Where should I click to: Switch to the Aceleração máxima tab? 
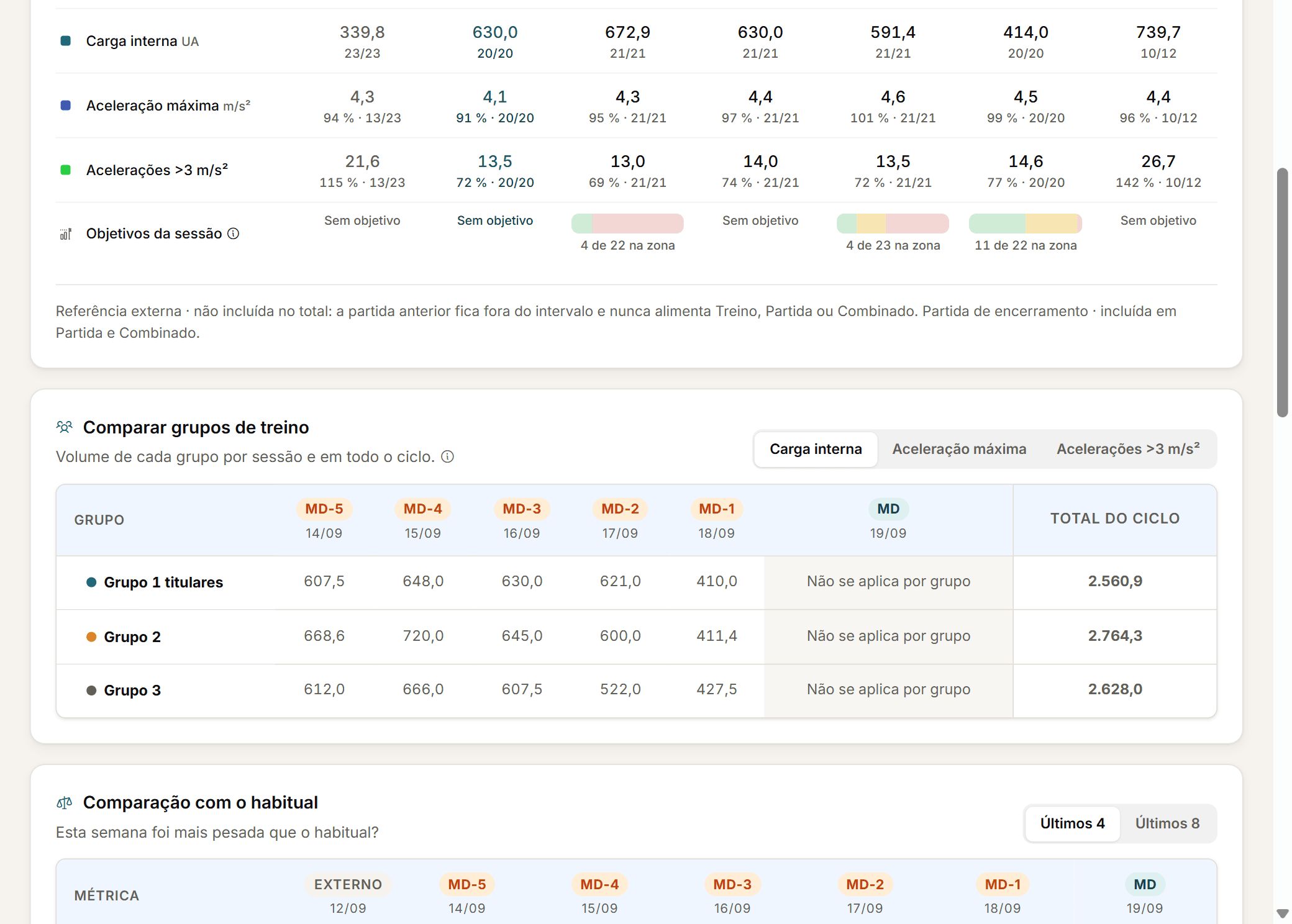tap(959, 449)
